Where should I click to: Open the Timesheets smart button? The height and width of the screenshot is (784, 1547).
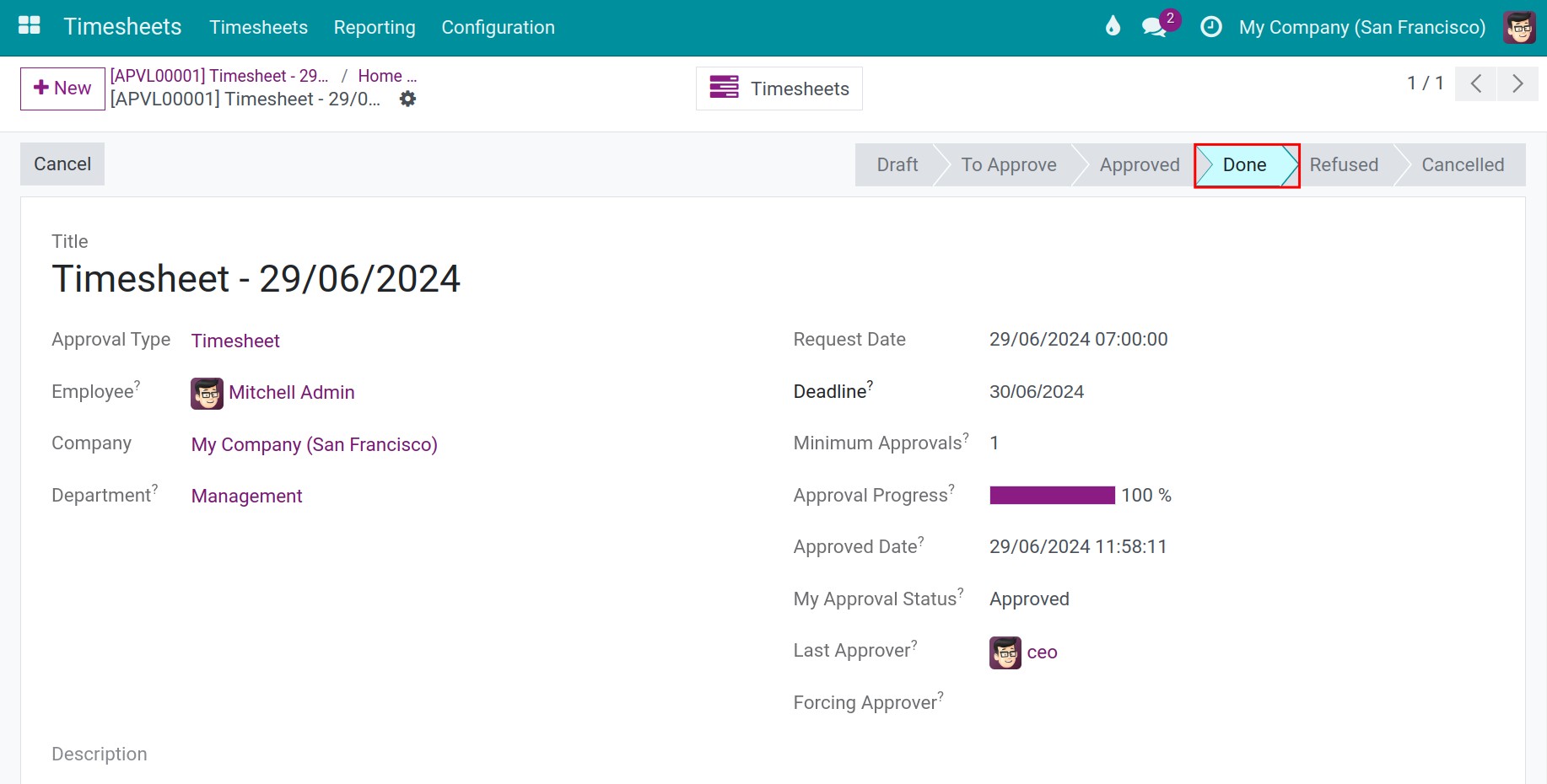click(x=779, y=89)
